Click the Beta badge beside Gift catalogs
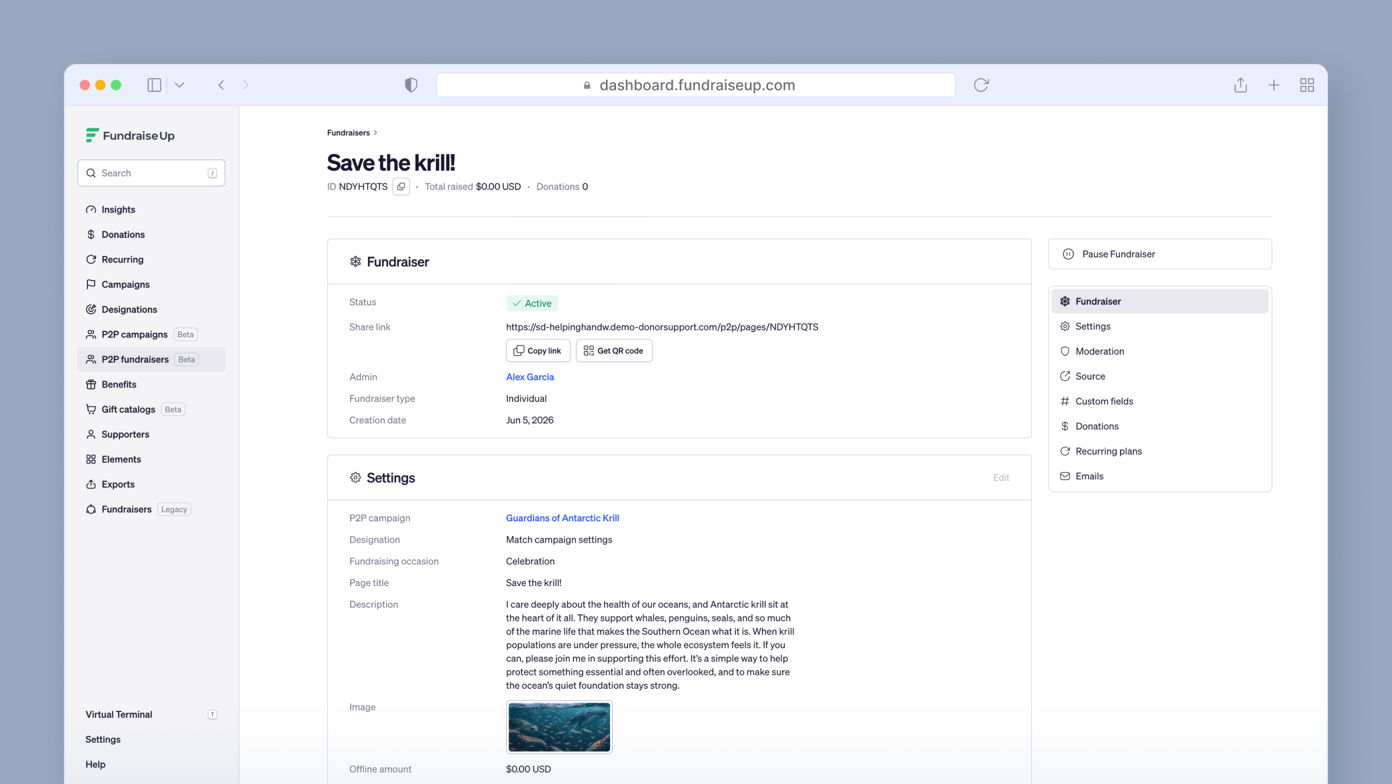 tap(173, 409)
